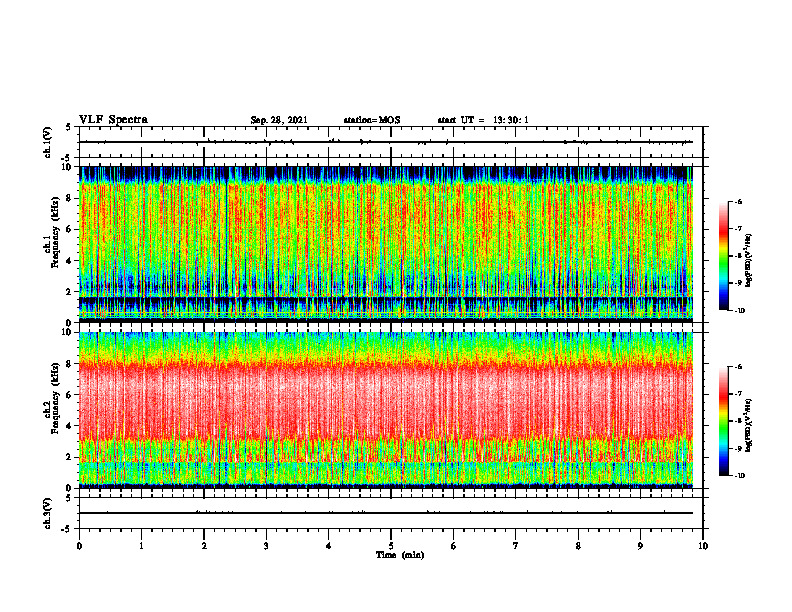
Task: Click the ch.2 spectrogram color scale bar
Action: coord(723,421)
